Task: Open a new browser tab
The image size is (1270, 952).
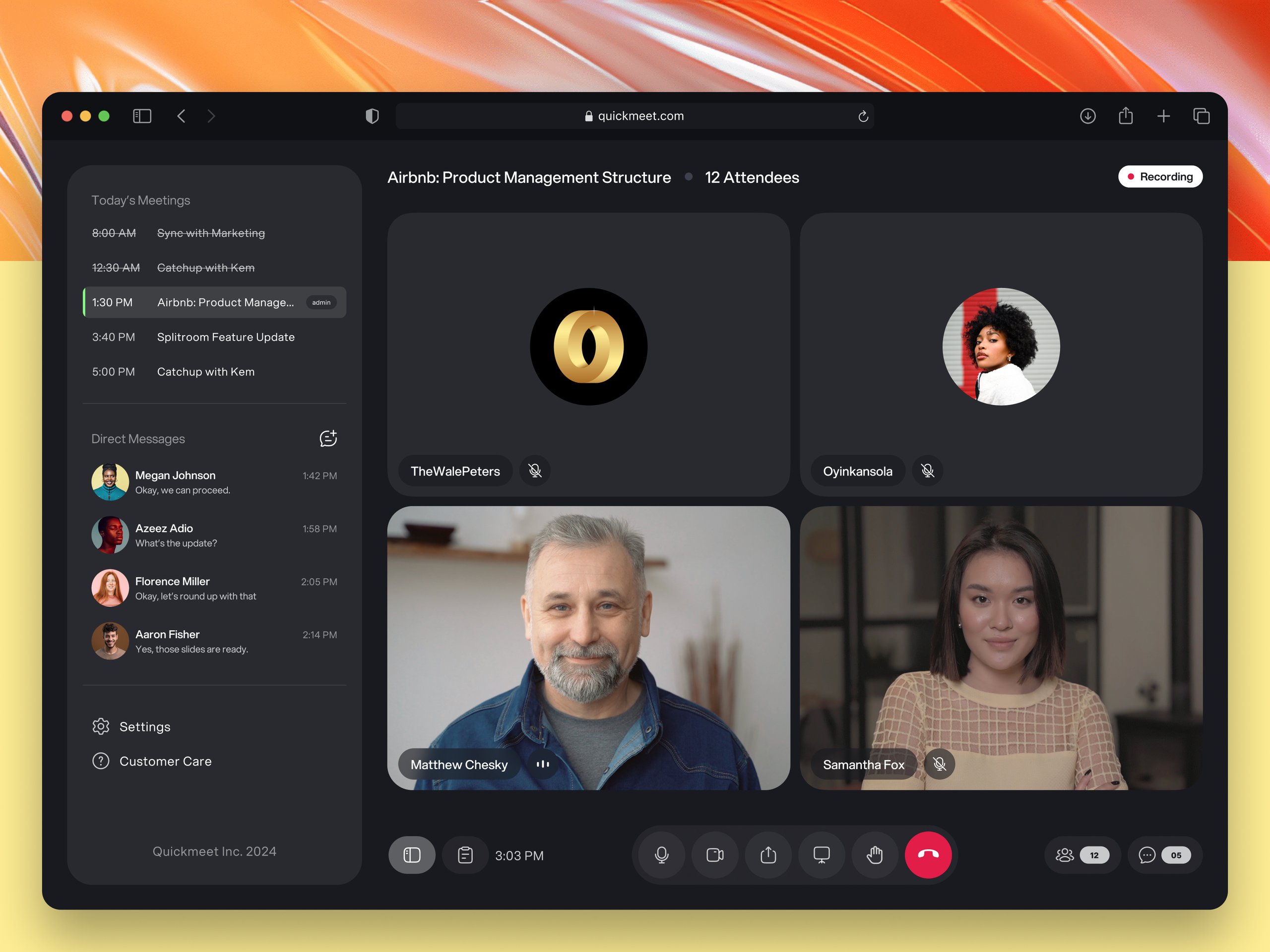Action: [1163, 117]
